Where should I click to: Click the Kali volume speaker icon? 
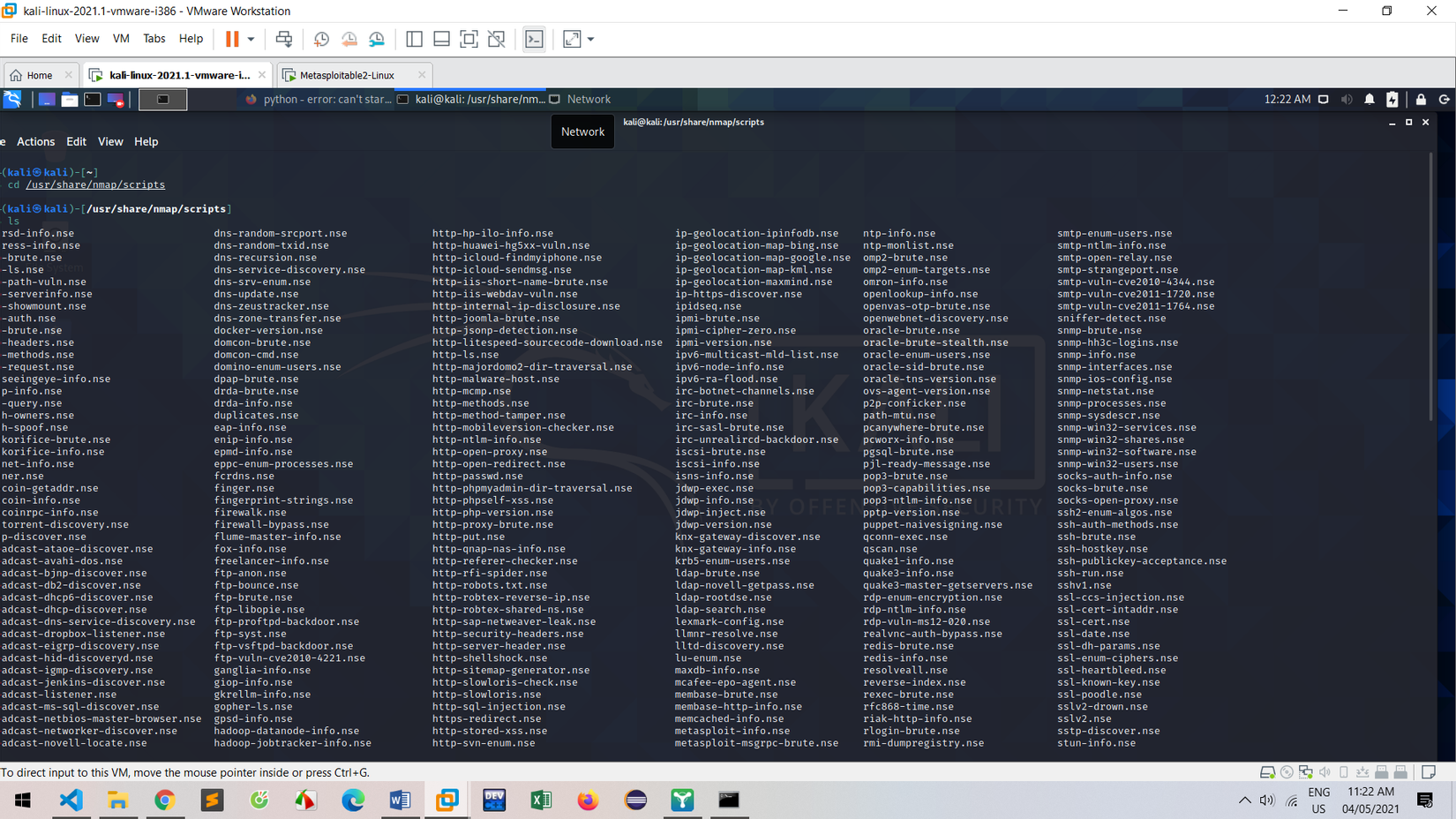1347,100
